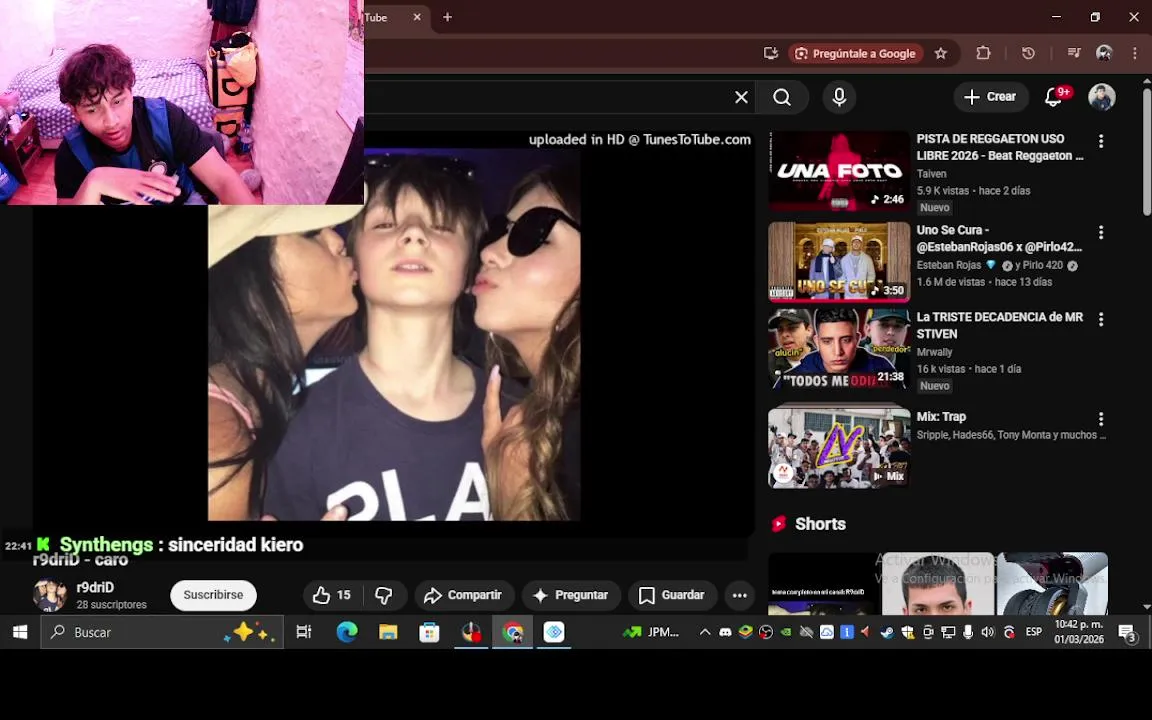Open the UNA FOTO video thumbnail
Screen dimensions: 1152x720
[x=839, y=171]
